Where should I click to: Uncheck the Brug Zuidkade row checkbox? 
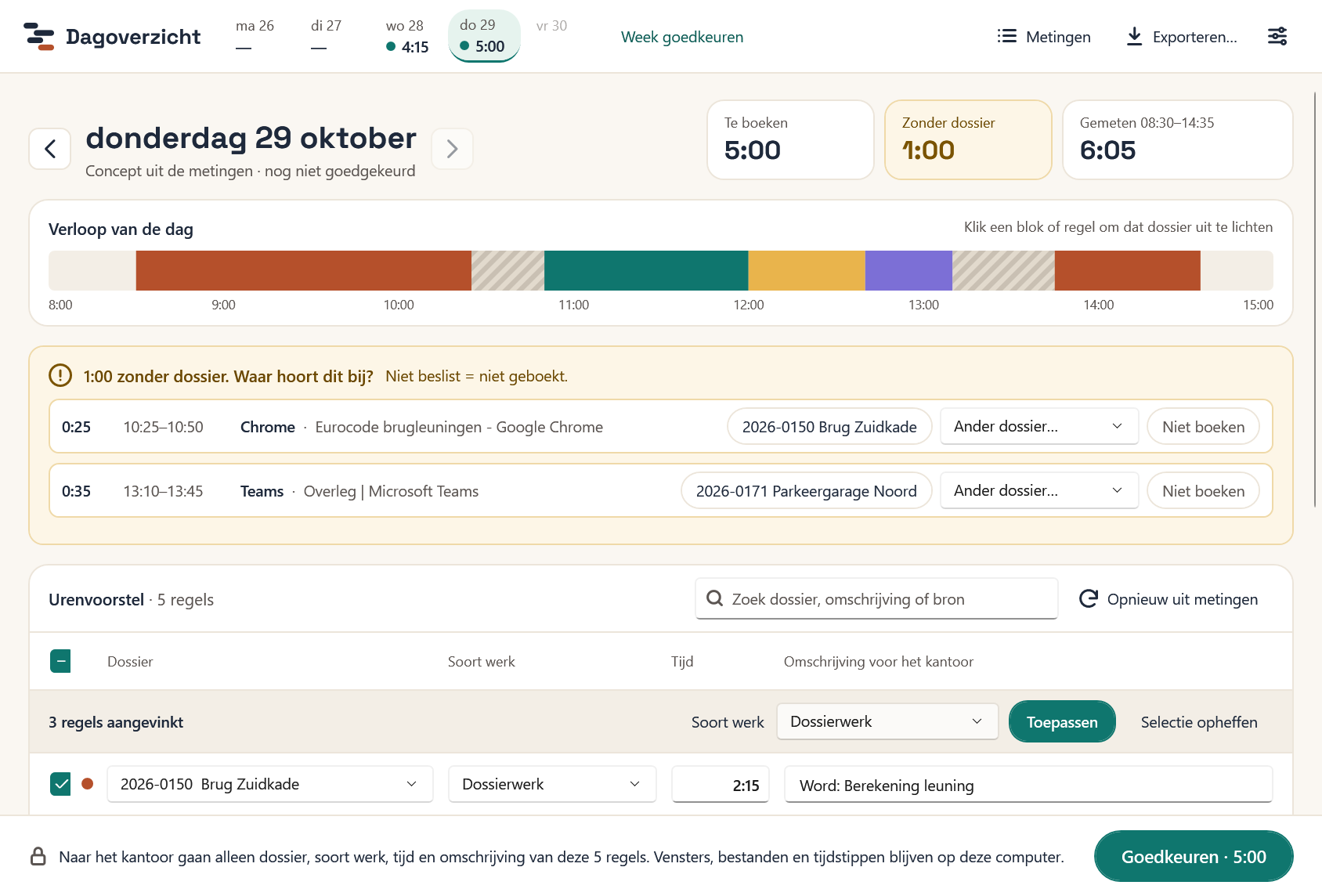[x=60, y=784]
